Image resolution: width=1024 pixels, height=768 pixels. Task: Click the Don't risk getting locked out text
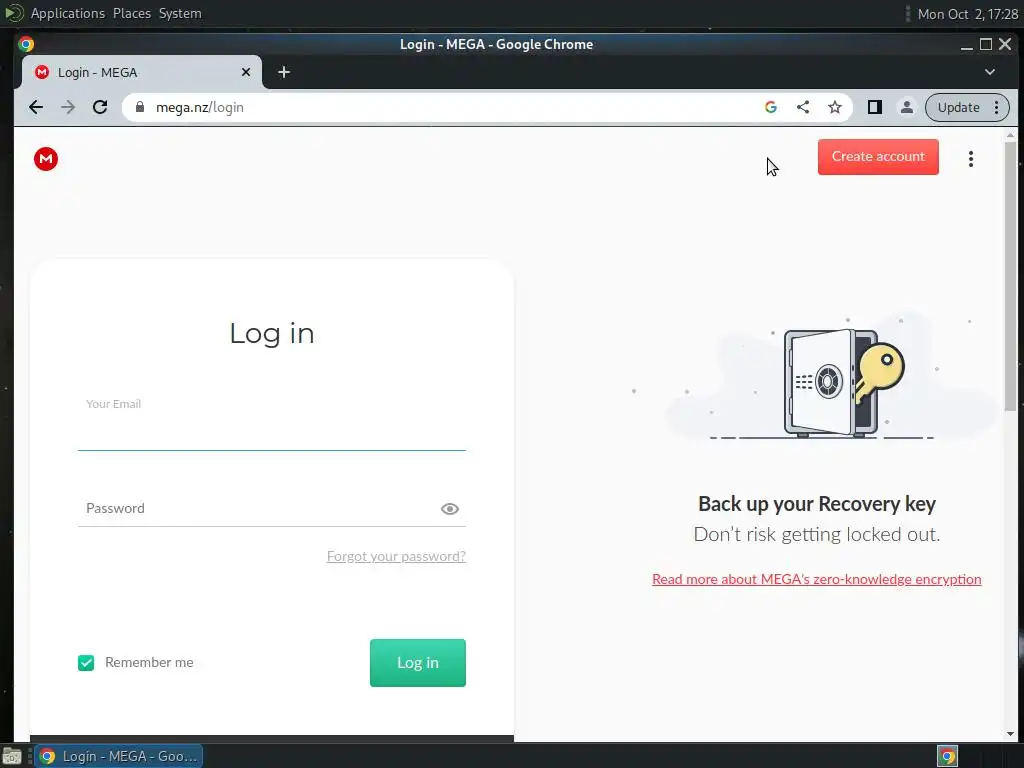(x=816, y=534)
